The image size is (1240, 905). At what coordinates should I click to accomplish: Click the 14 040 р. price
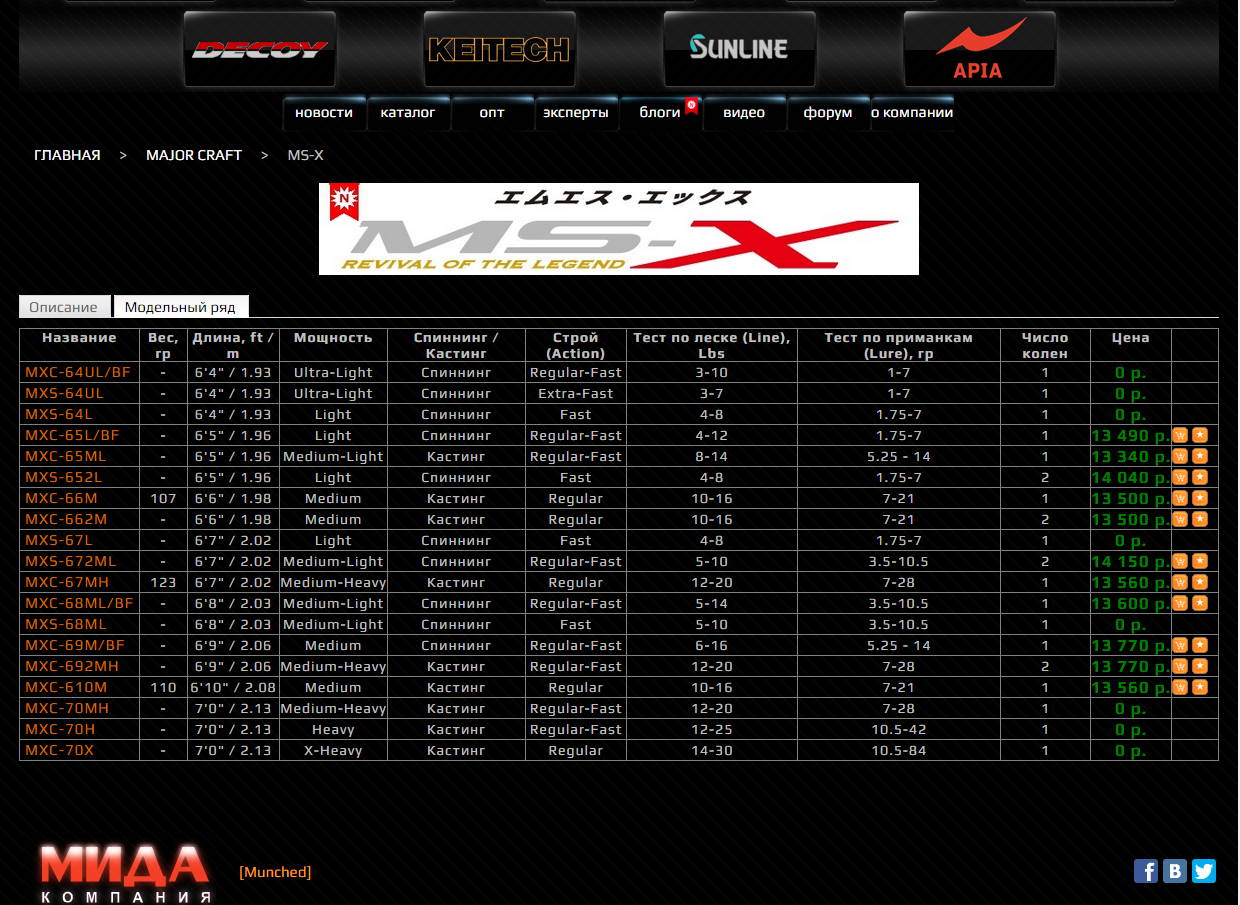pos(1131,477)
